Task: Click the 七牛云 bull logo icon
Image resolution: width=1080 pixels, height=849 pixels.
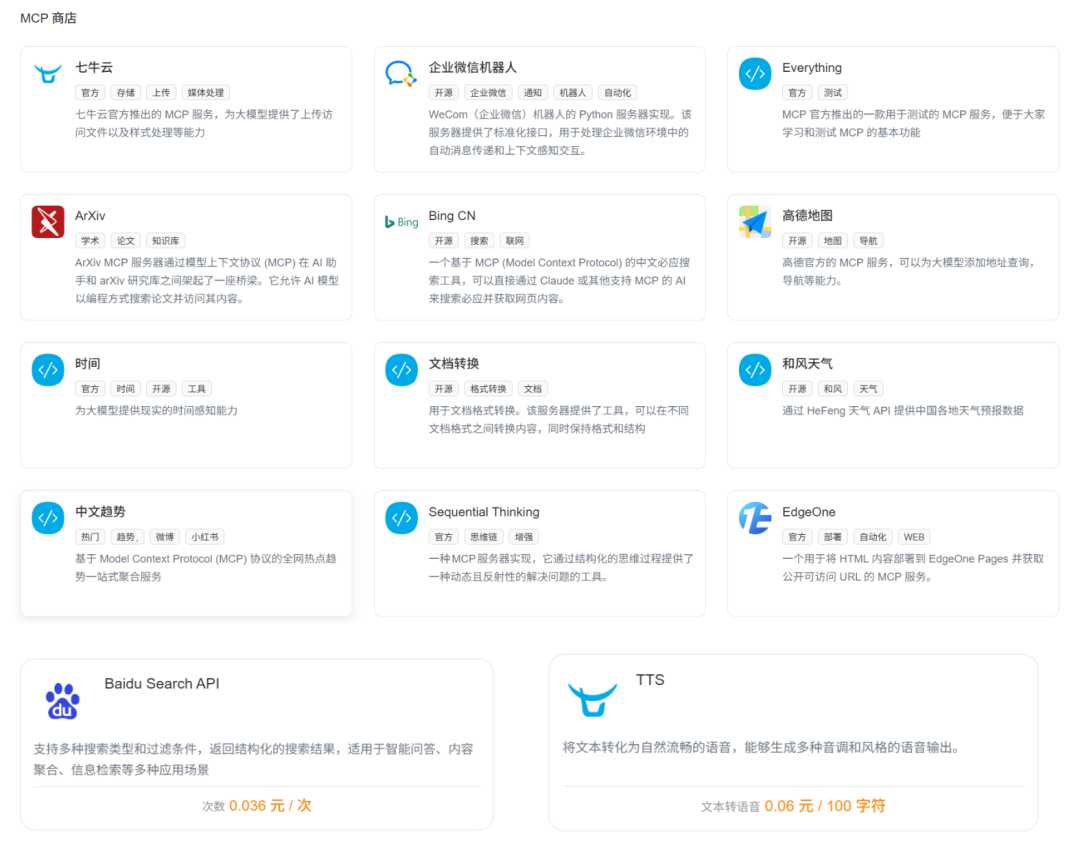Action: point(48,73)
